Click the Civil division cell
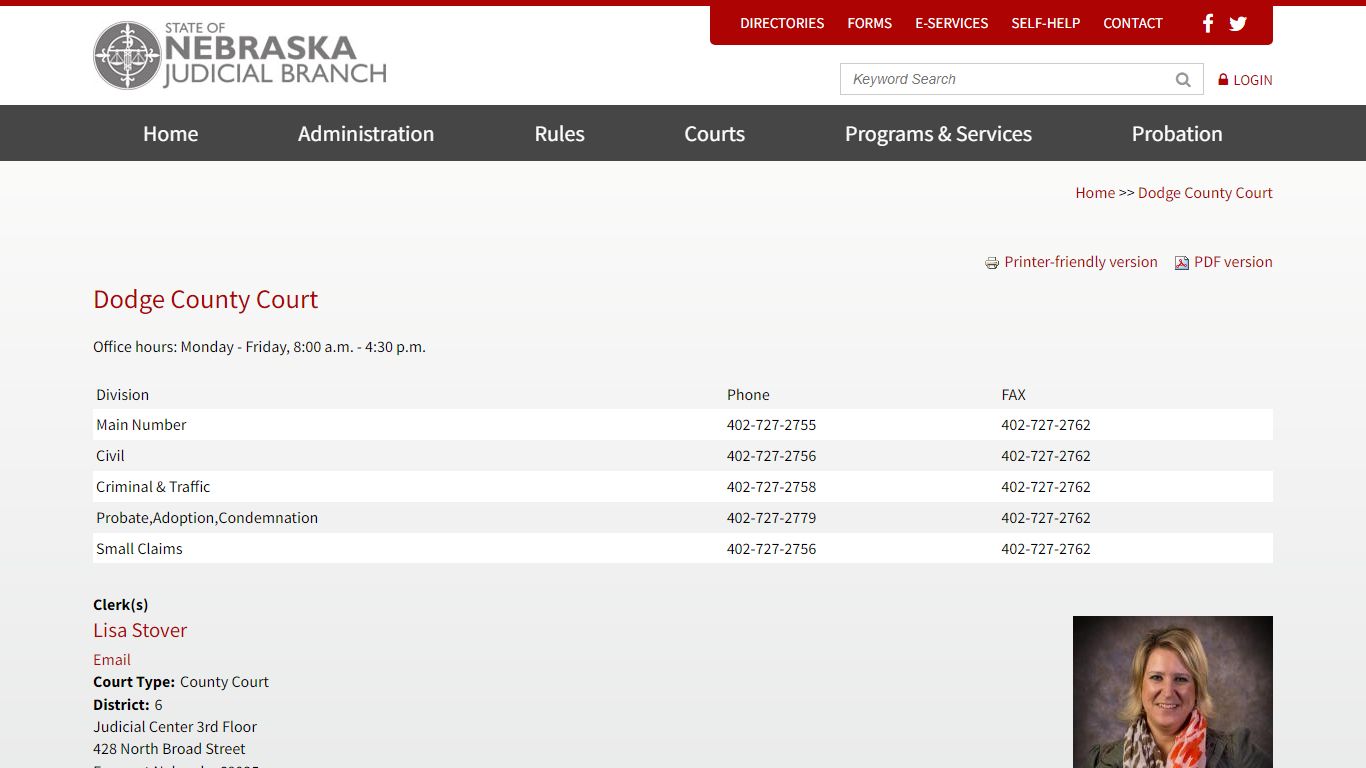This screenshot has height=768, width=1366. [110, 456]
